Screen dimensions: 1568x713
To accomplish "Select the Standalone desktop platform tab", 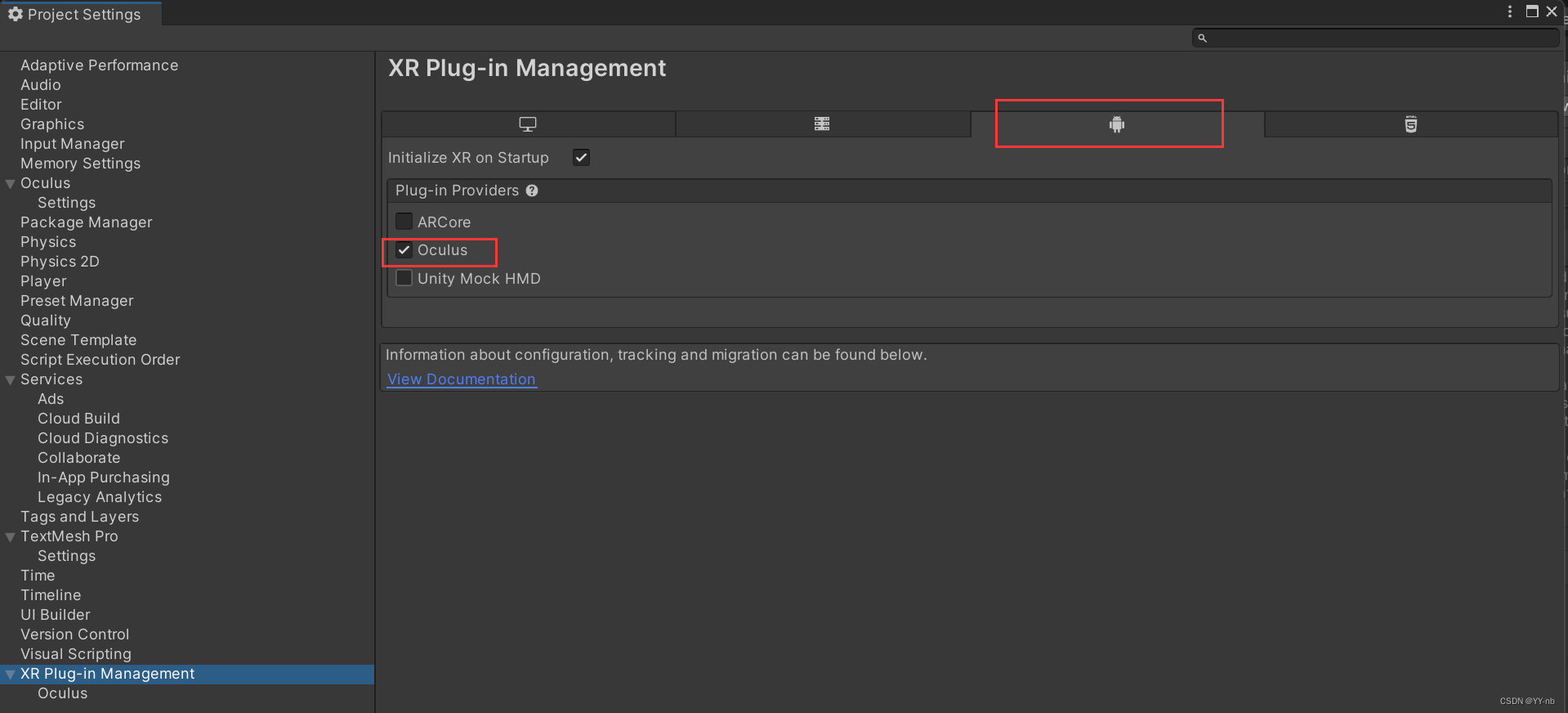I will [528, 124].
